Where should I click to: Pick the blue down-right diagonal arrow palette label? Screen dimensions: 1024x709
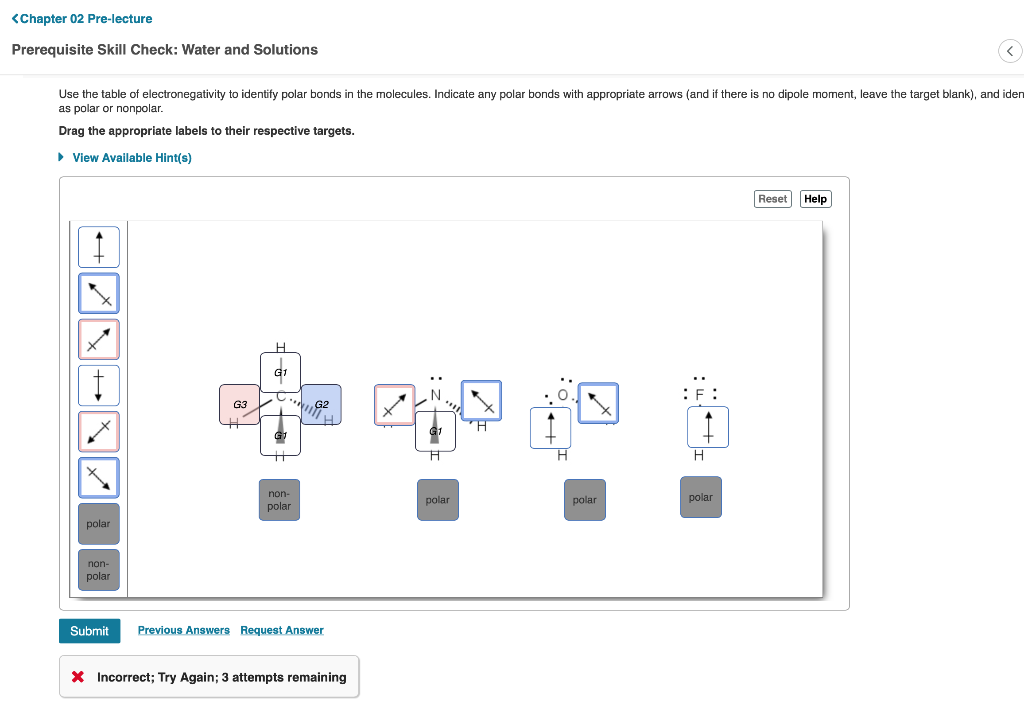(x=99, y=478)
